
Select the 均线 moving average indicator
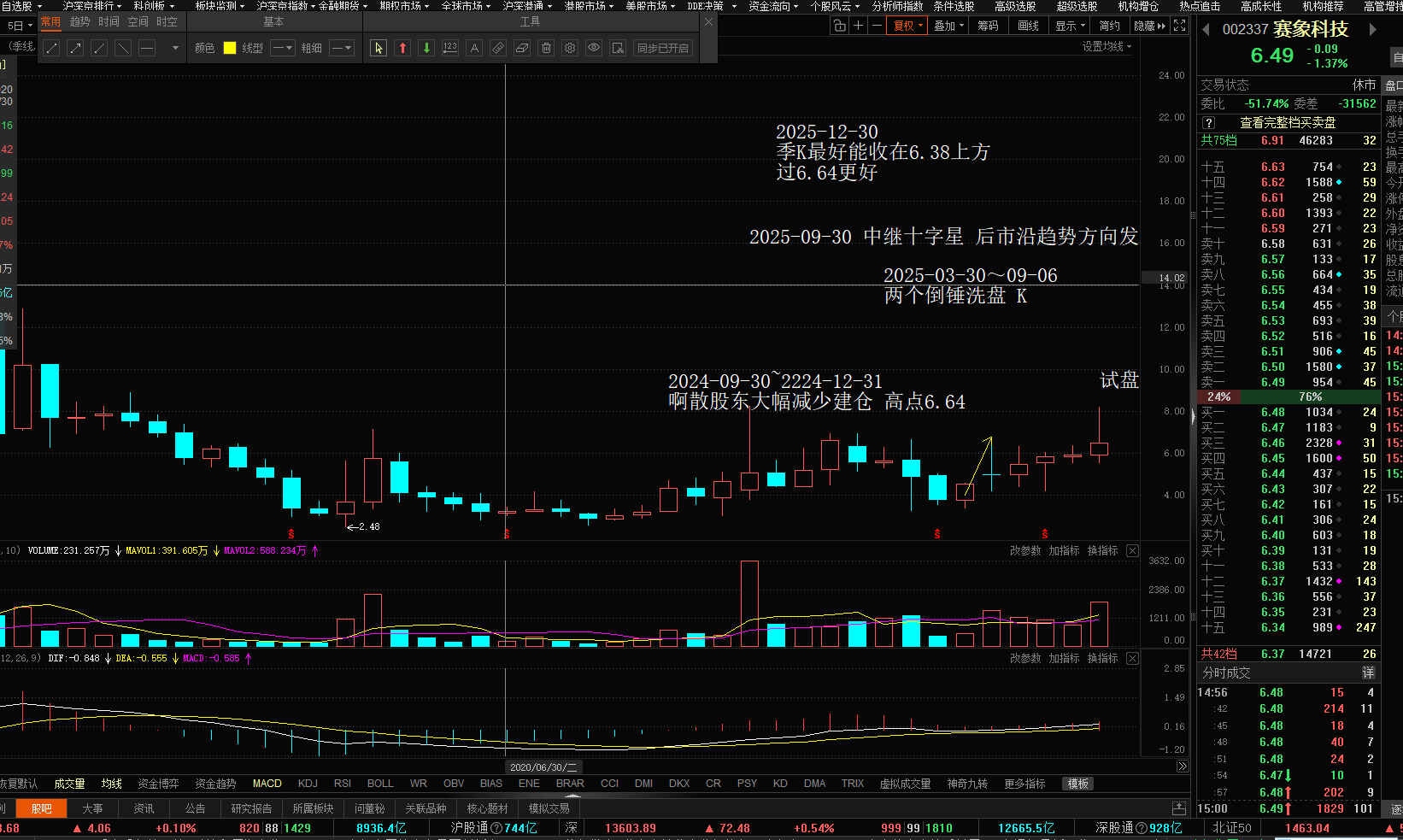tap(112, 784)
